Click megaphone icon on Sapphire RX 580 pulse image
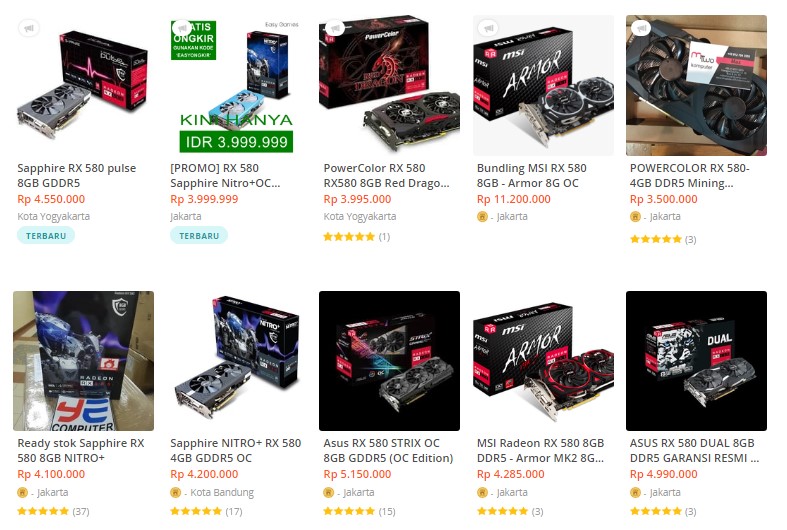The image size is (787, 530). click(x=29, y=28)
